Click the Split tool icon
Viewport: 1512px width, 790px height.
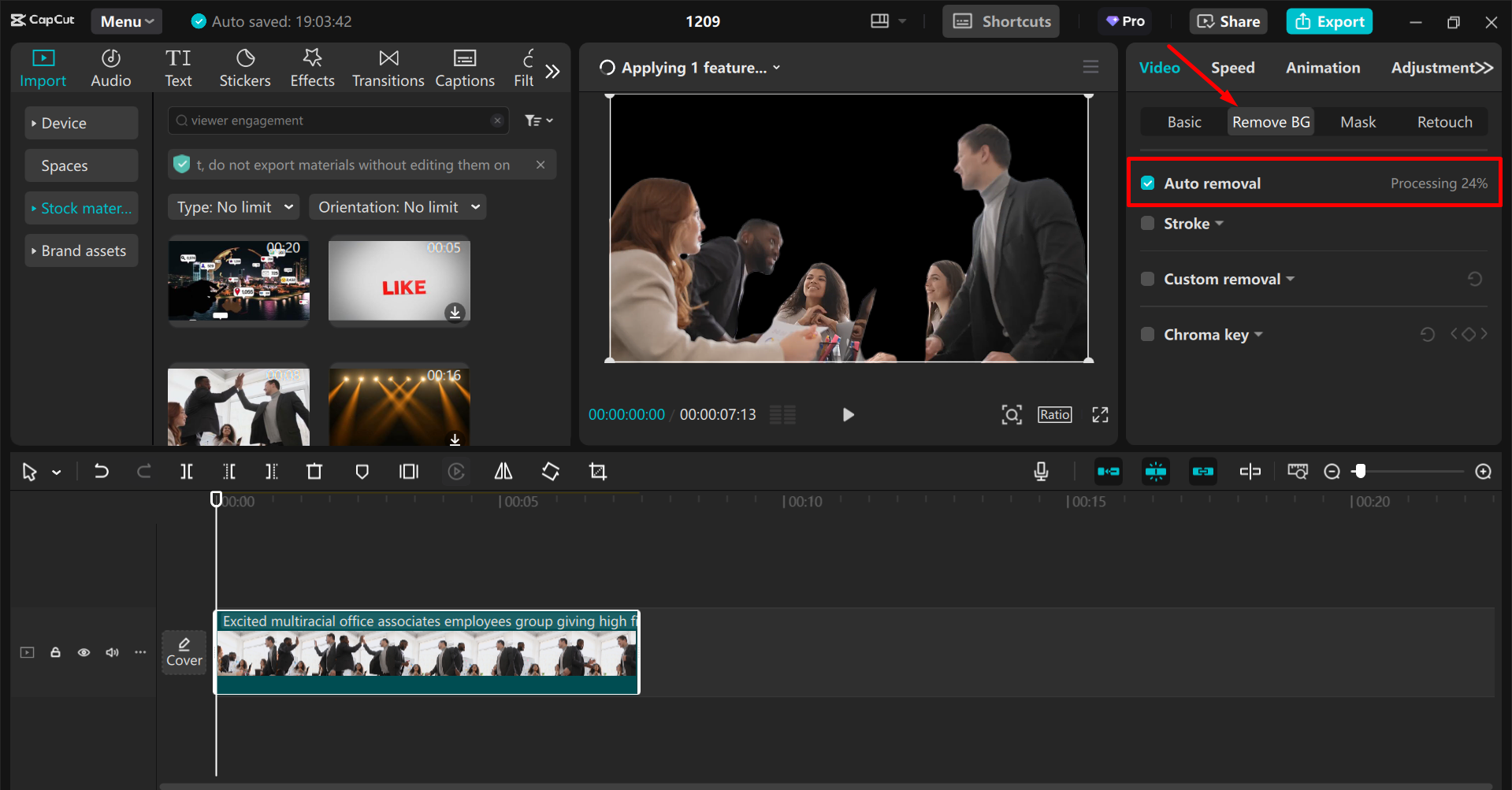click(x=187, y=471)
